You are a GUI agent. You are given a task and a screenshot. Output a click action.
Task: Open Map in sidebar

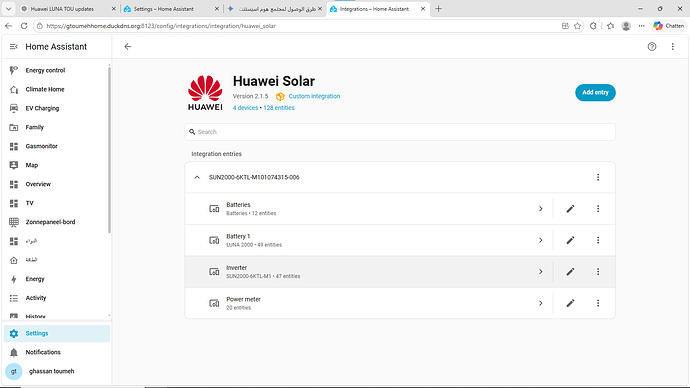[56, 165]
